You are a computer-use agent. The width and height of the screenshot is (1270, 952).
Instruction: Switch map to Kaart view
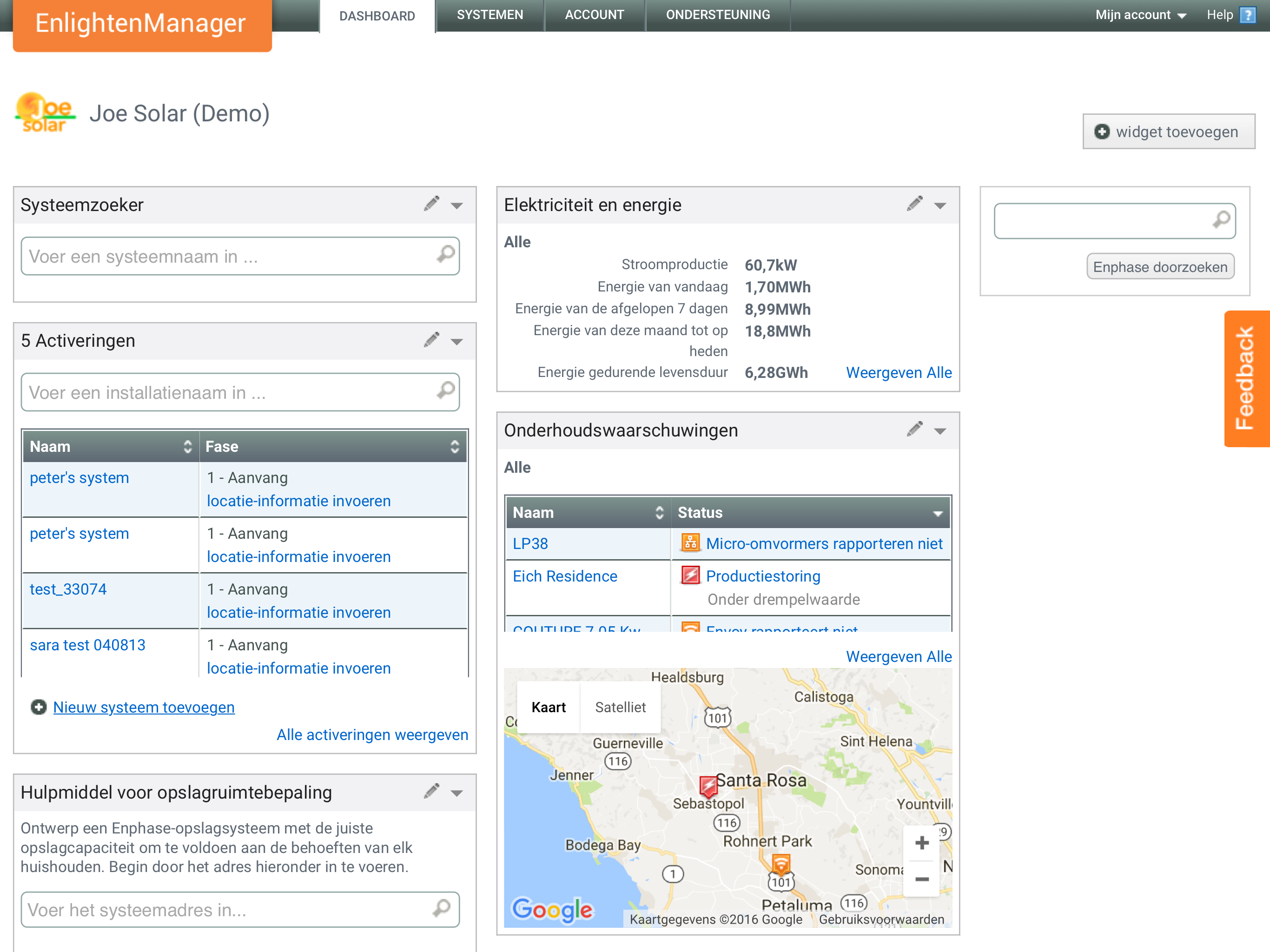click(549, 707)
